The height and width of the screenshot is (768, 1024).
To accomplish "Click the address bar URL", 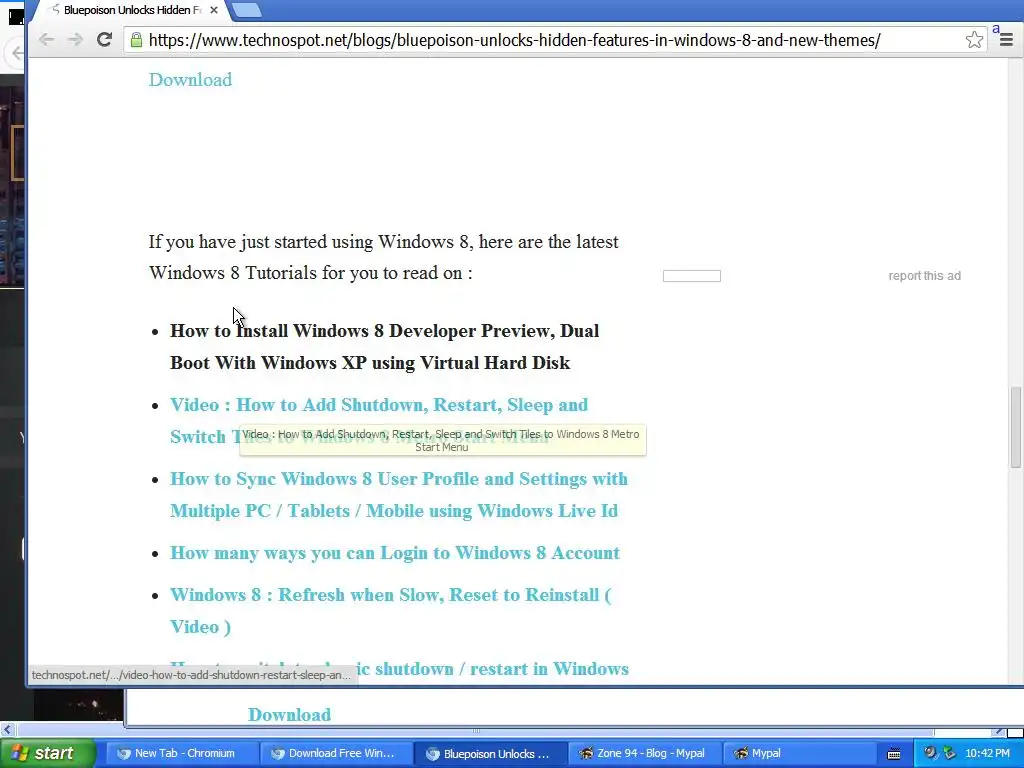I will coord(514,40).
